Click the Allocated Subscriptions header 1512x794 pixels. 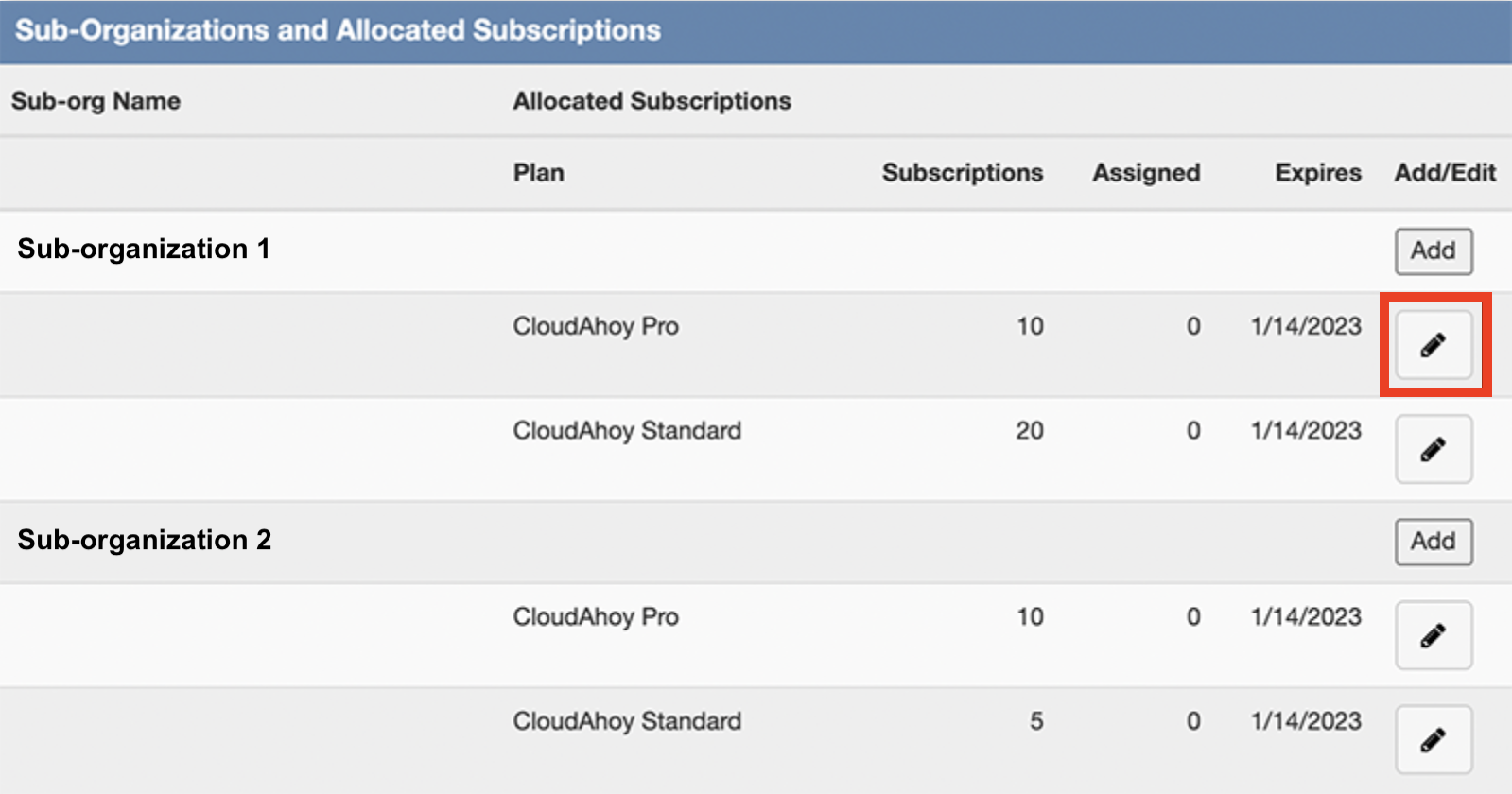coord(652,101)
